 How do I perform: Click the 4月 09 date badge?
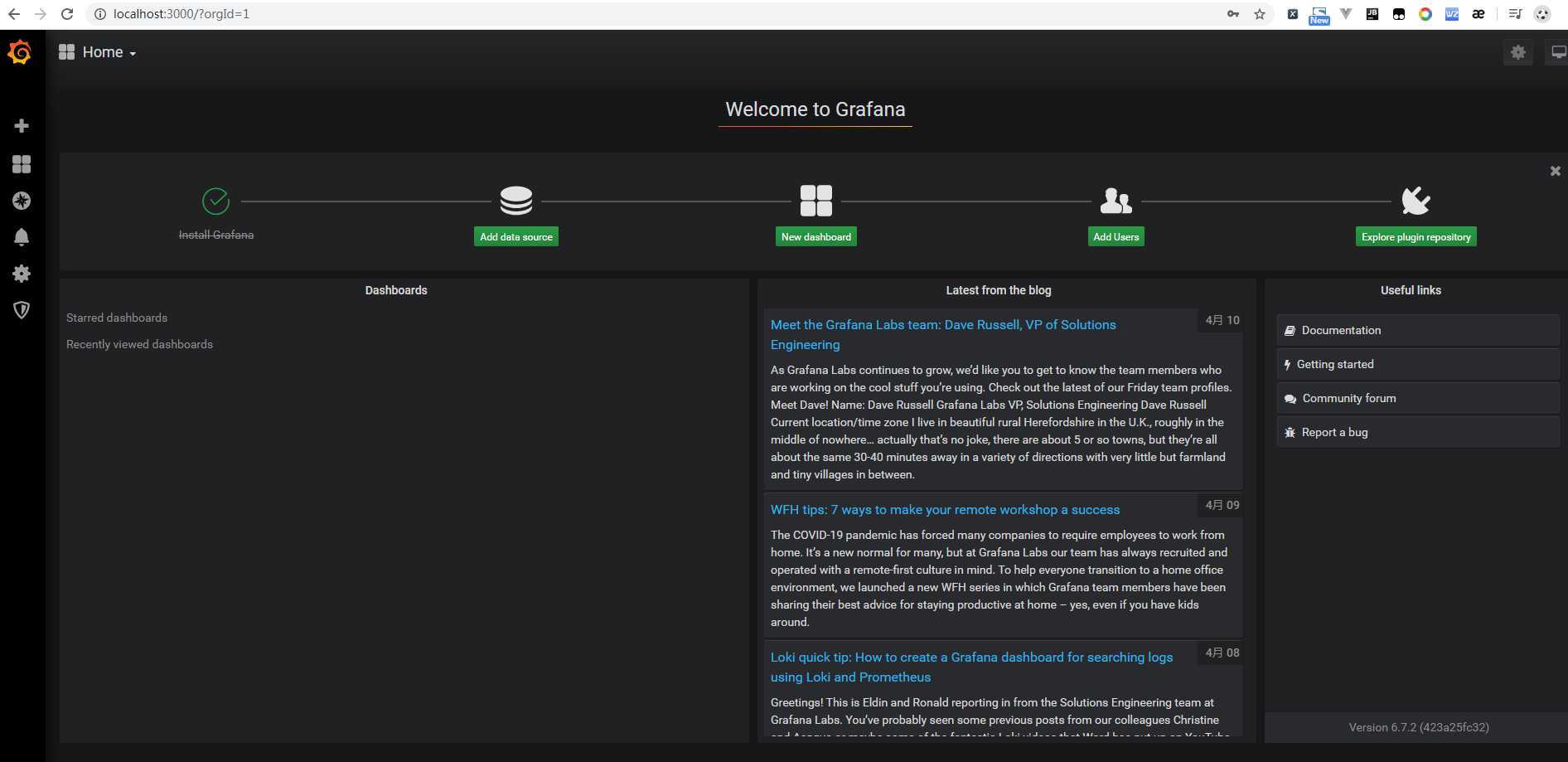[x=1222, y=505]
